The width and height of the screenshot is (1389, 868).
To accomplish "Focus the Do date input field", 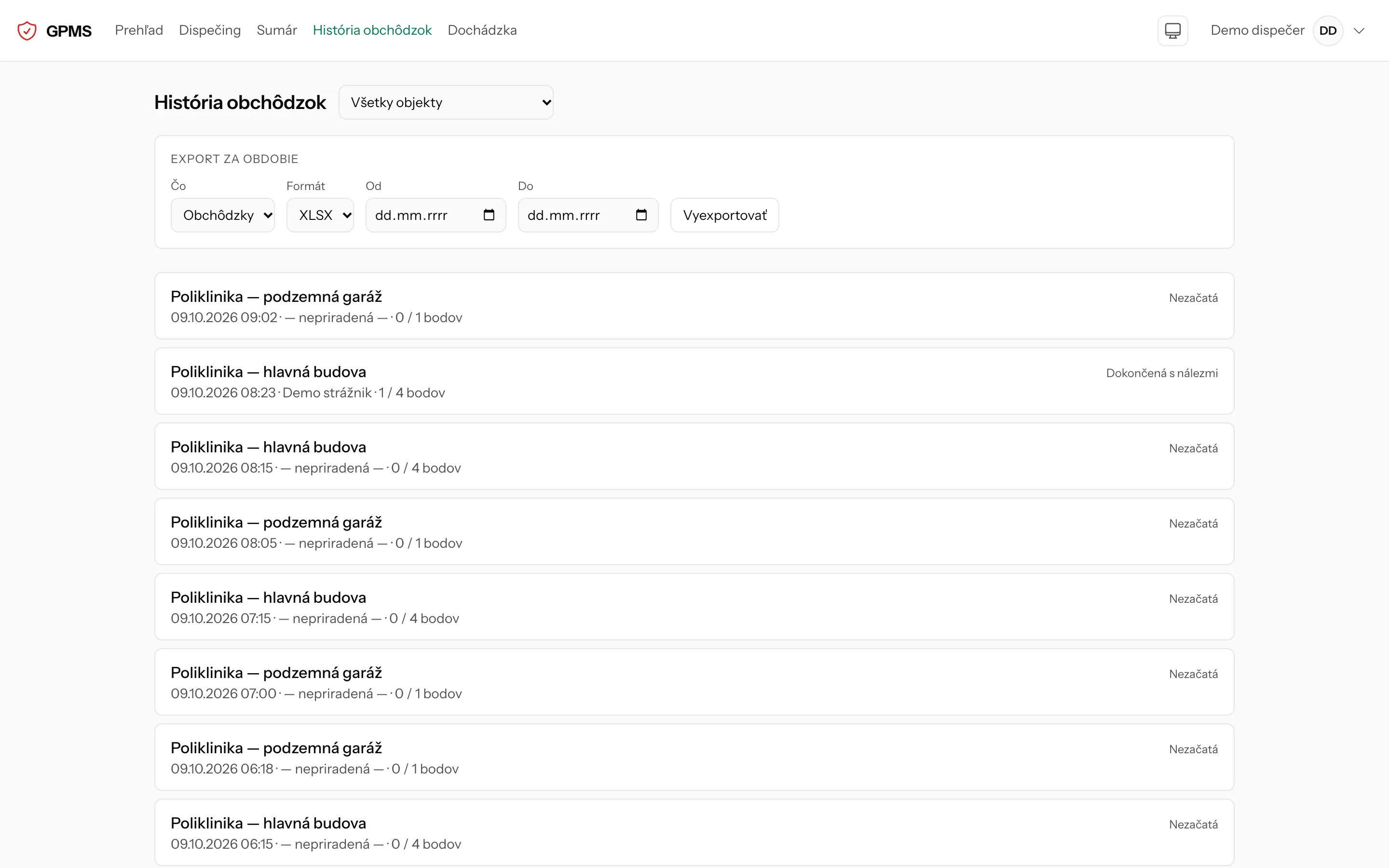I will coord(588,215).
